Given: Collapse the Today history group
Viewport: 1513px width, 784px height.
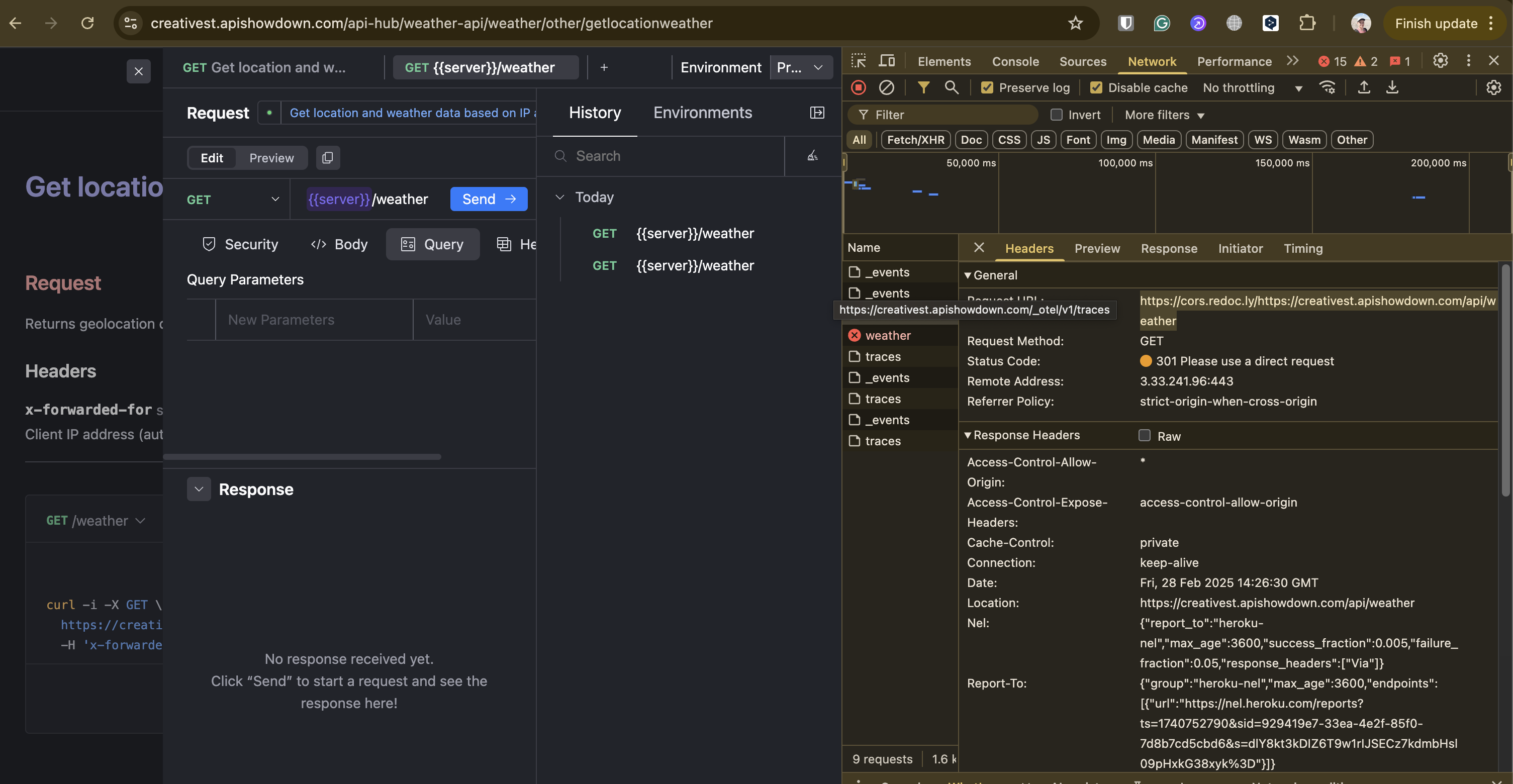Looking at the screenshot, I should [x=560, y=198].
